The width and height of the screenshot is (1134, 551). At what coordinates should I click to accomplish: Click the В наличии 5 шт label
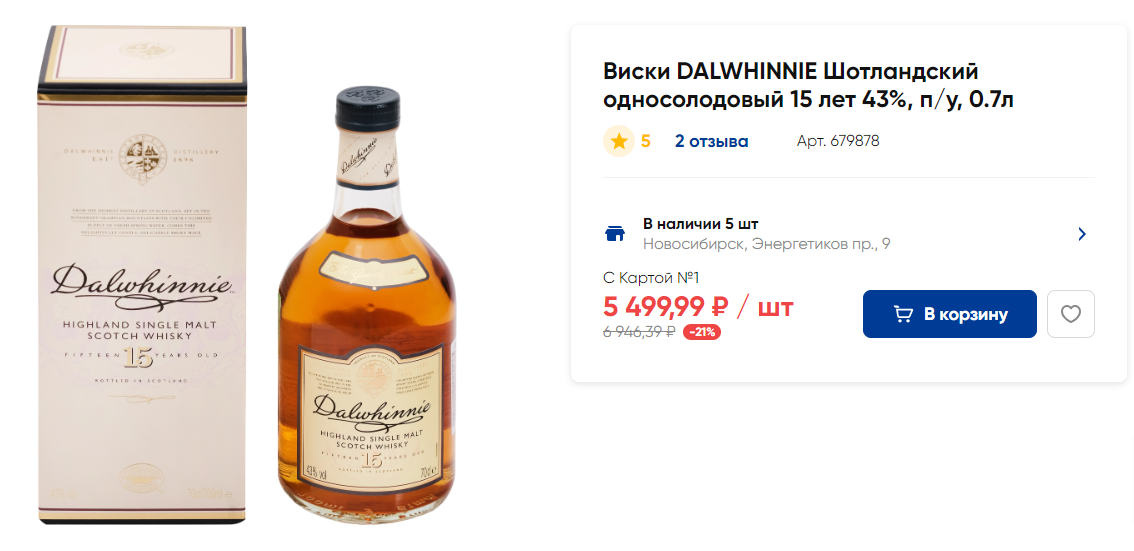click(x=701, y=223)
